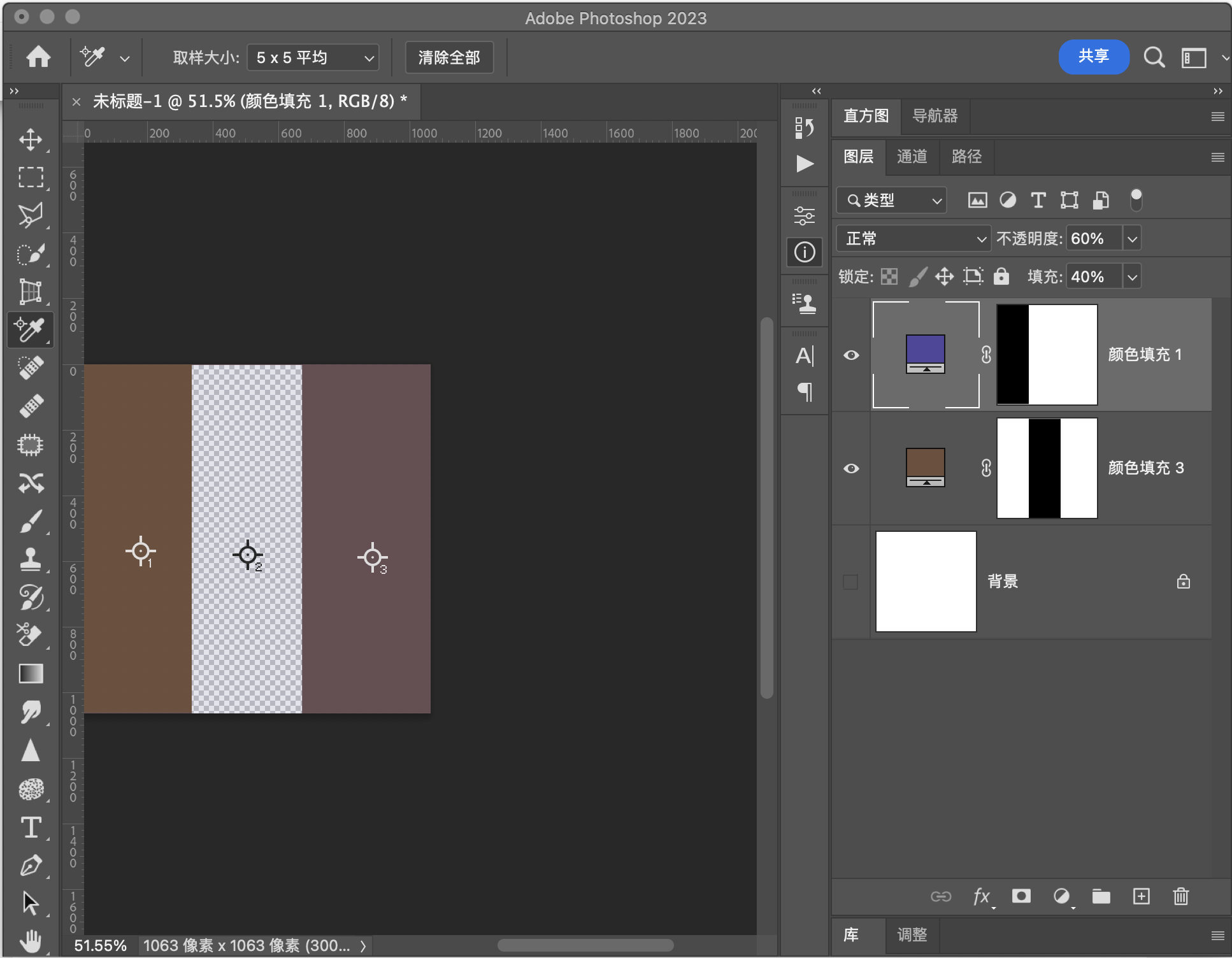
Task: Switch to the 库 tab
Action: tap(851, 934)
